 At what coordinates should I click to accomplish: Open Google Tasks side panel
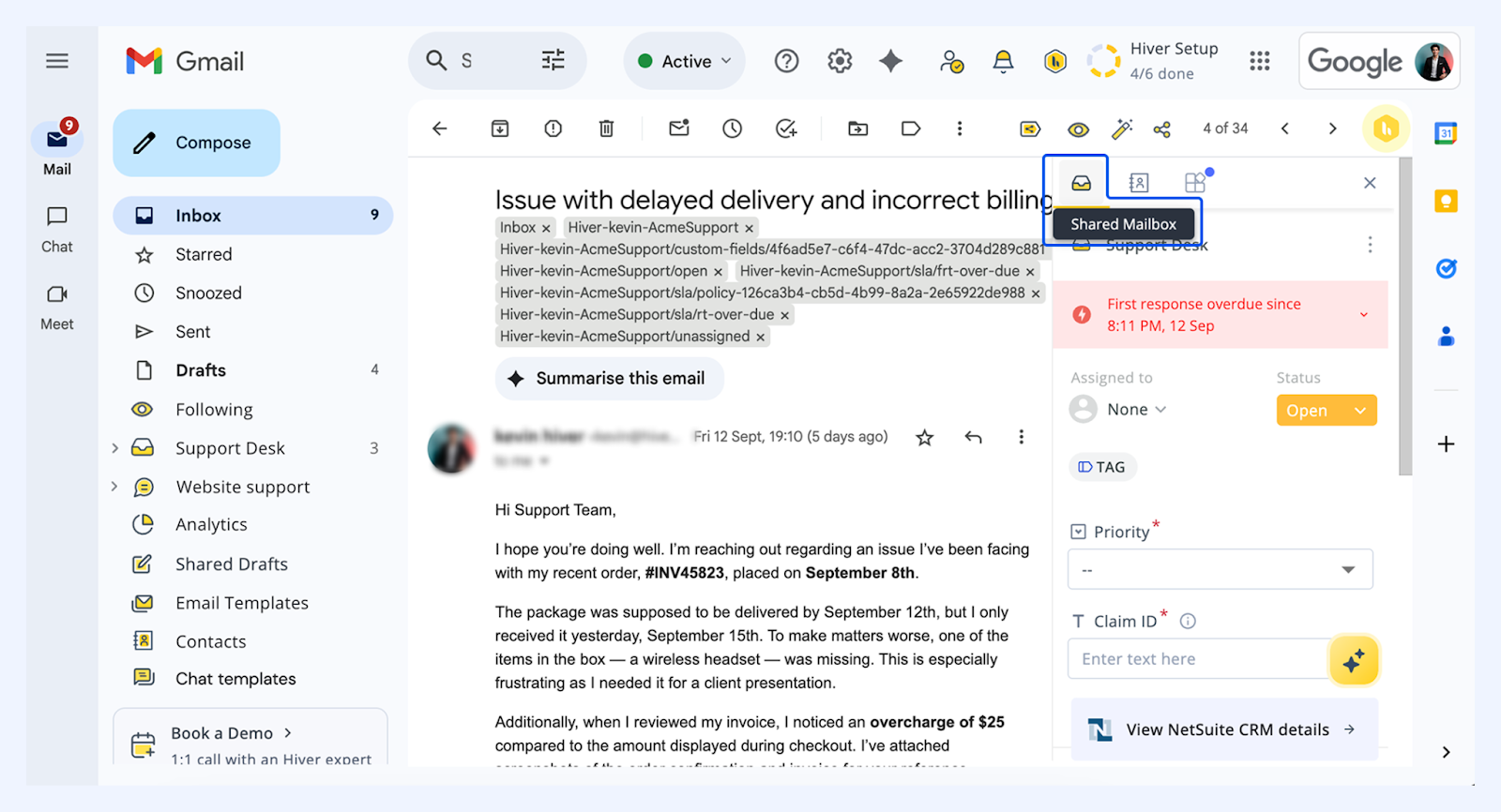click(1446, 269)
